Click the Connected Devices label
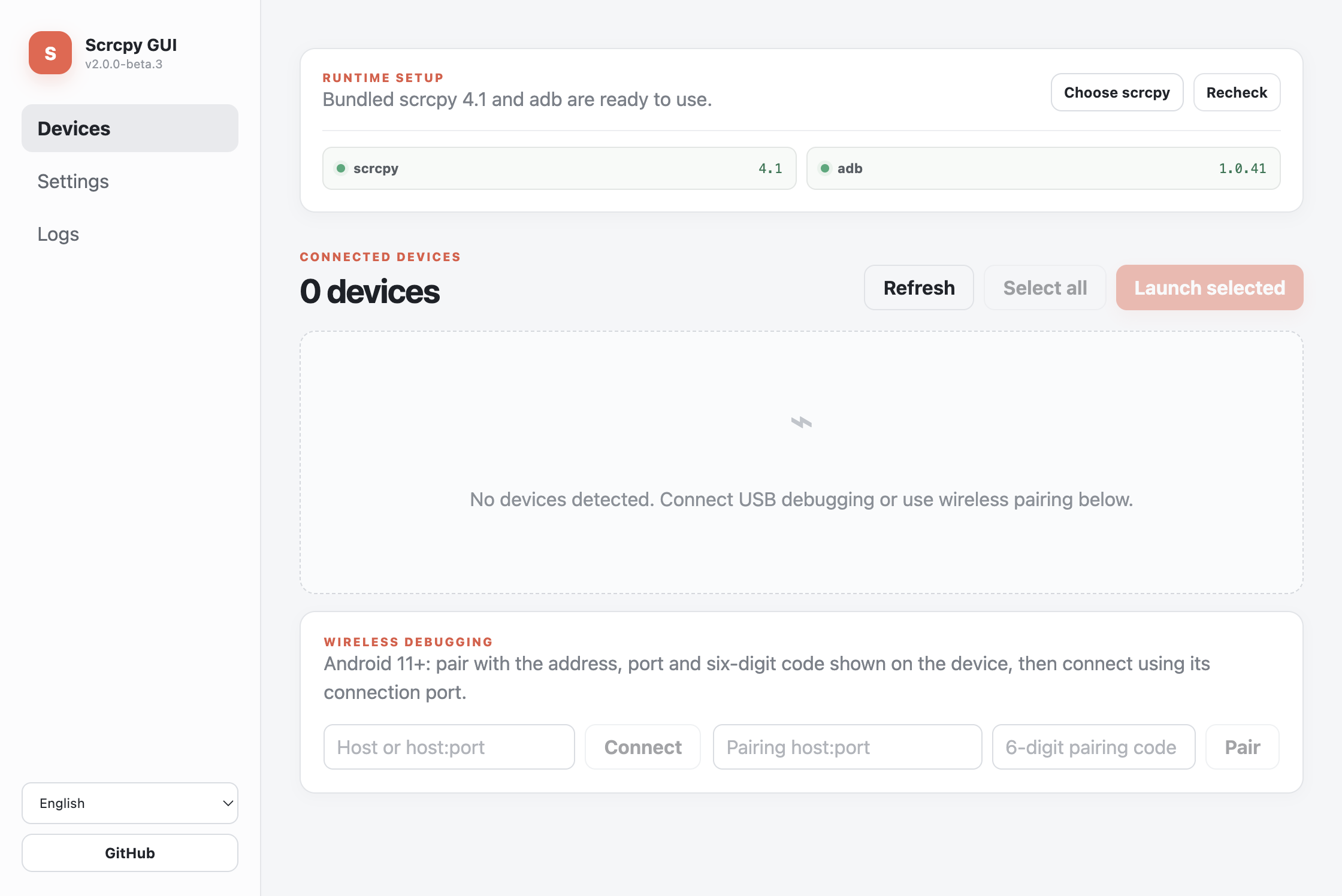This screenshot has width=1342, height=896. tap(380, 257)
